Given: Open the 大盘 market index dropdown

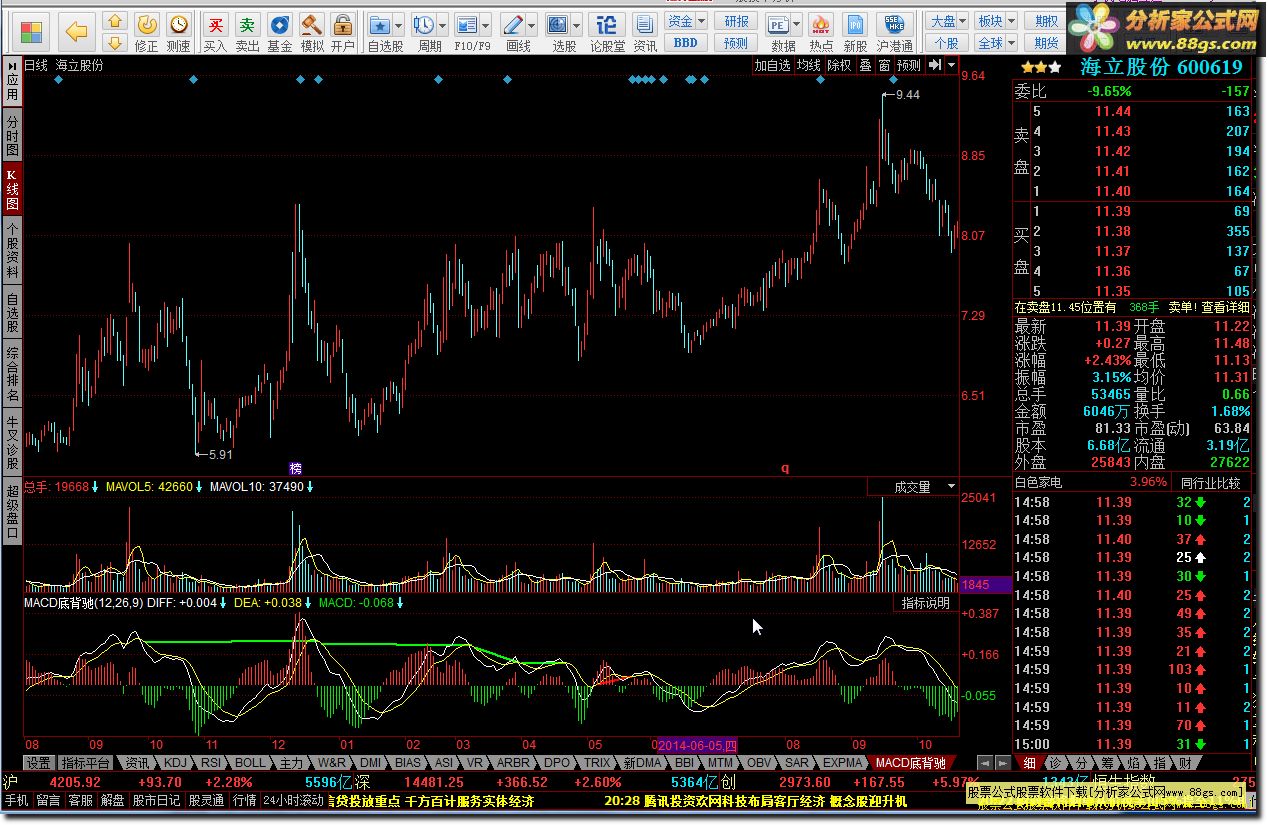Looking at the screenshot, I should (x=948, y=21).
